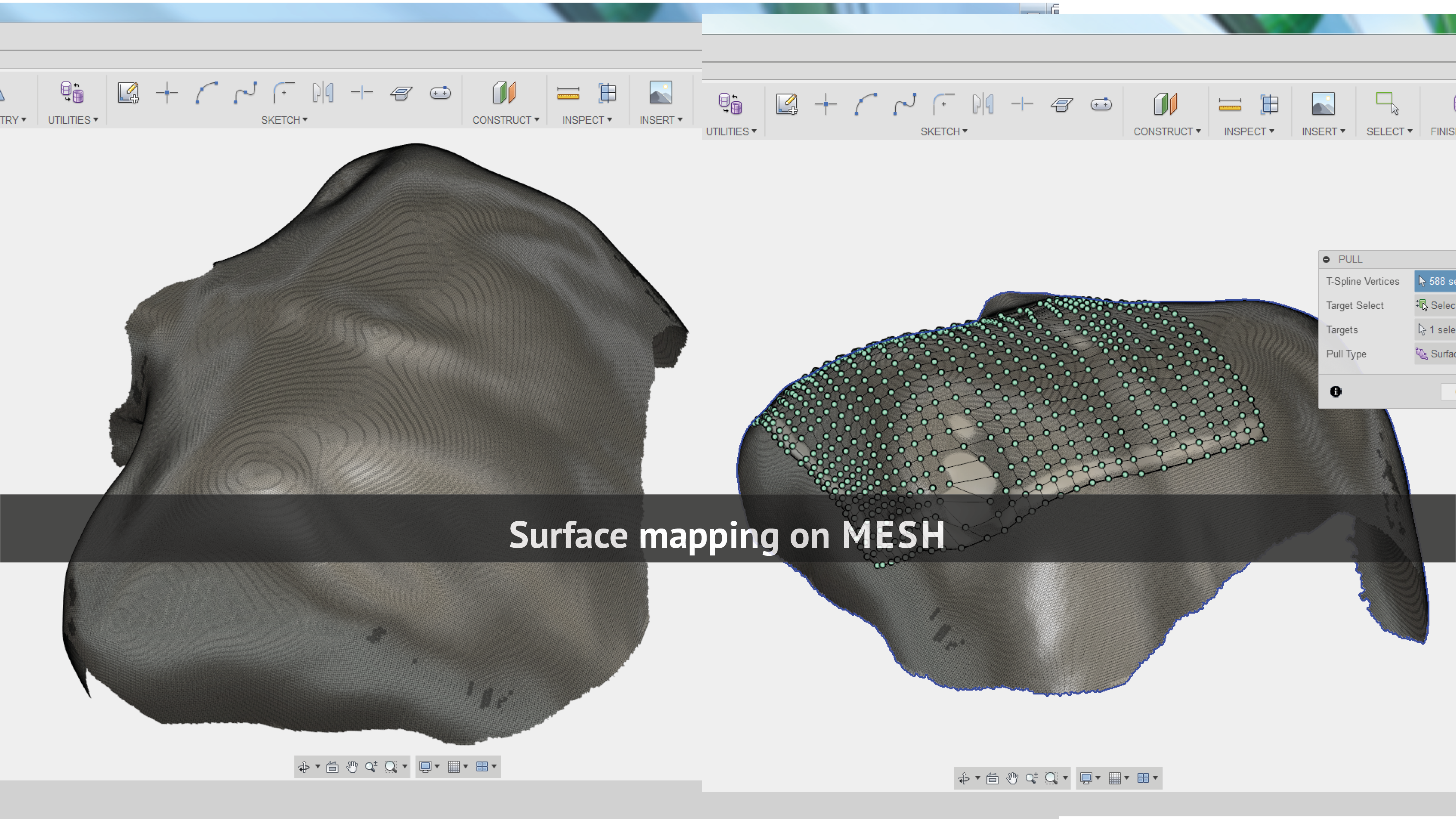Choose the Fillet tool in left window
The height and width of the screenshot is (819, 1456).
click(x=284, y=92)
